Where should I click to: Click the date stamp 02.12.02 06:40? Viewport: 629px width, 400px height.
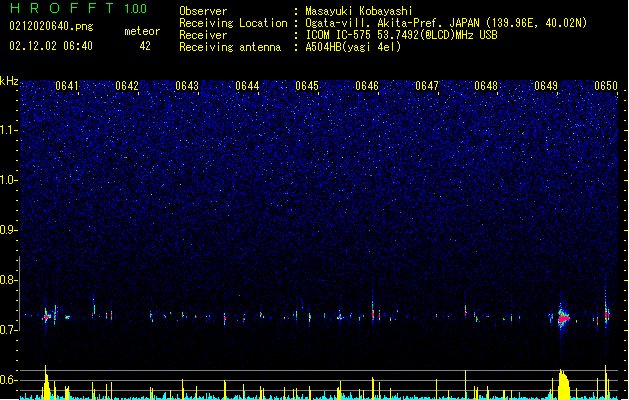click(51, 46)
